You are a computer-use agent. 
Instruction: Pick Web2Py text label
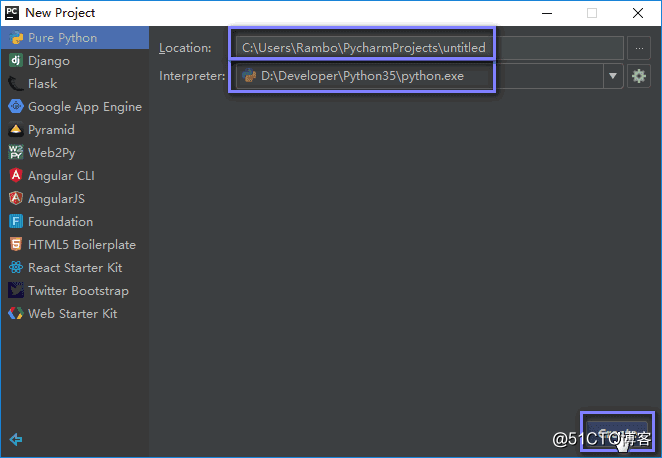(x=52, y=153)
